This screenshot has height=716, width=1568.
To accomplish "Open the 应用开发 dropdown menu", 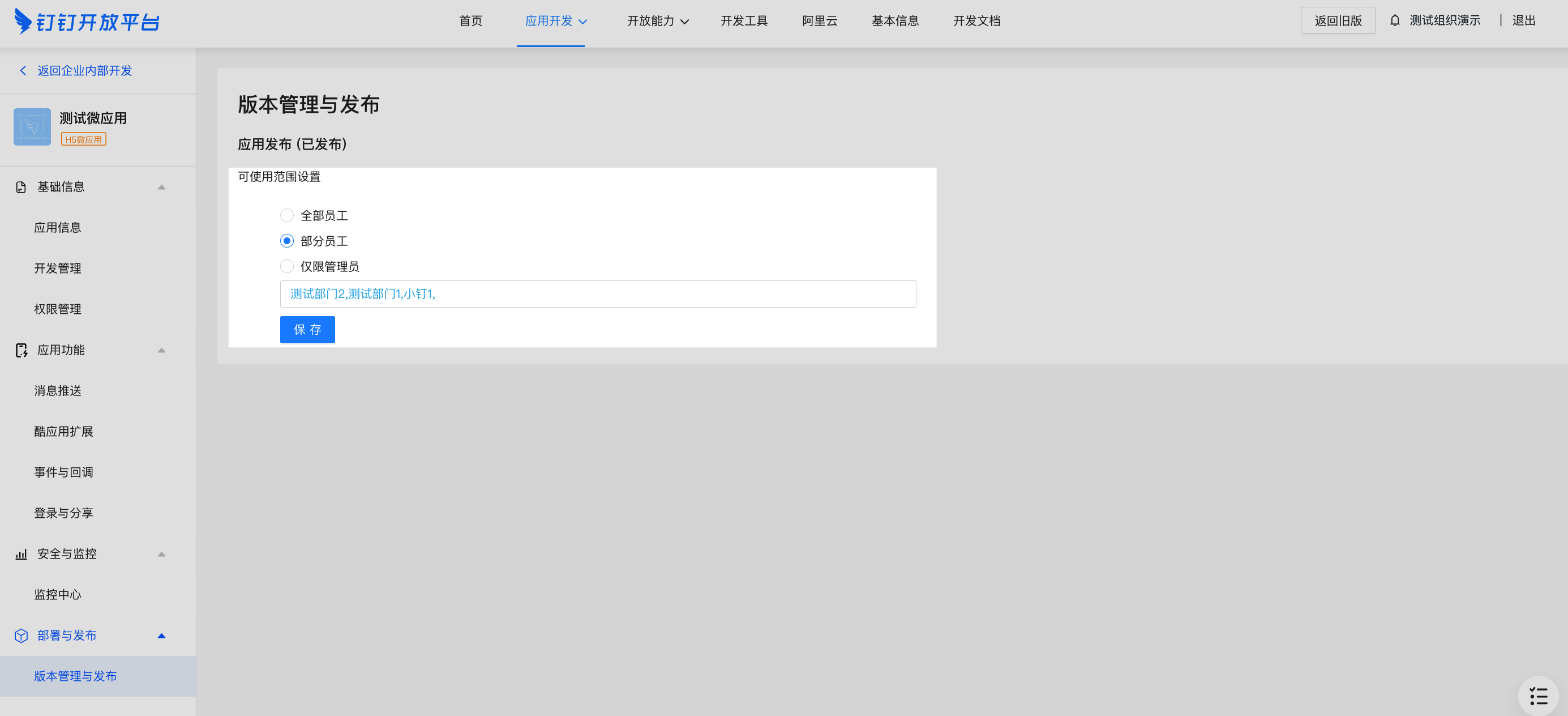I will (555, 21).
